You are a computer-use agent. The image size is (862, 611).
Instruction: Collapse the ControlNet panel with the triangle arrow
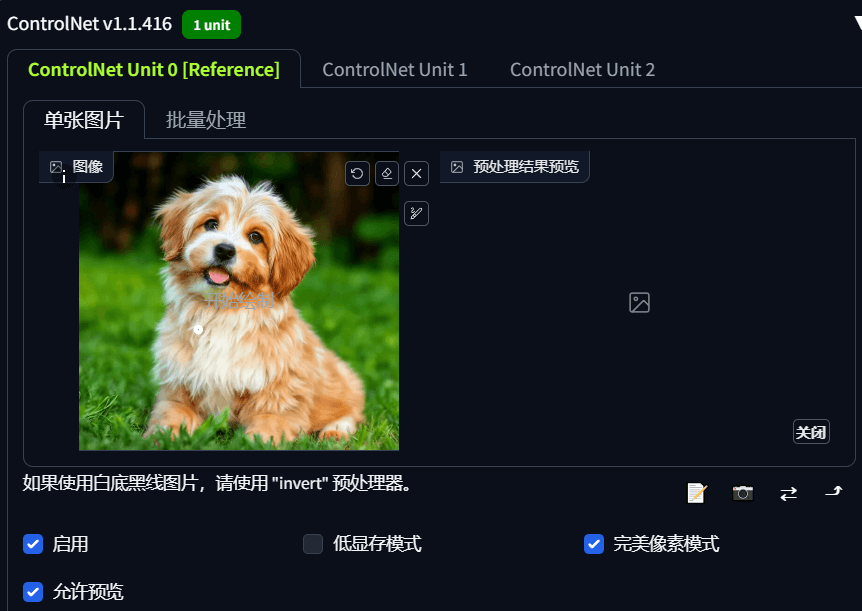click(x=858, y=24)
